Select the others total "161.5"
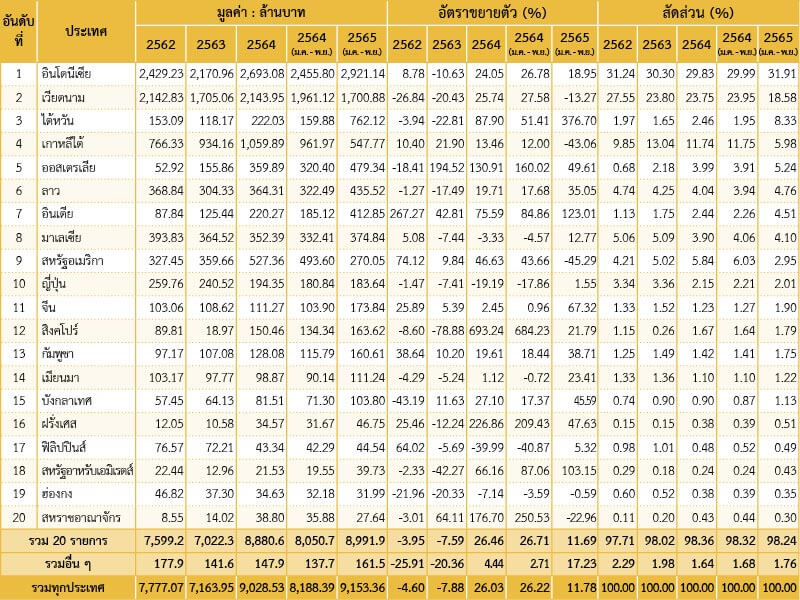 [371, 564]
